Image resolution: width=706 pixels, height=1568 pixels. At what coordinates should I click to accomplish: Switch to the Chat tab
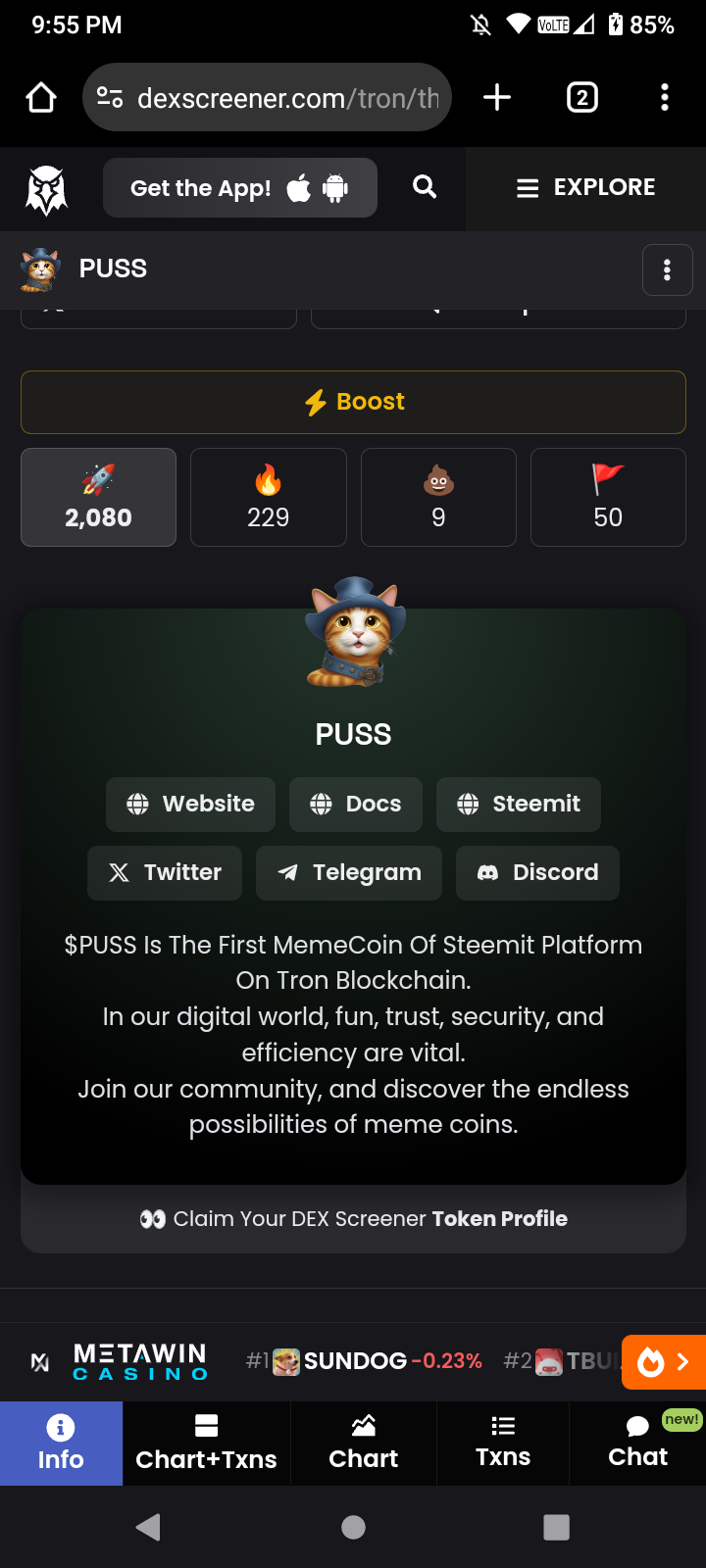tap(637, 1443)
